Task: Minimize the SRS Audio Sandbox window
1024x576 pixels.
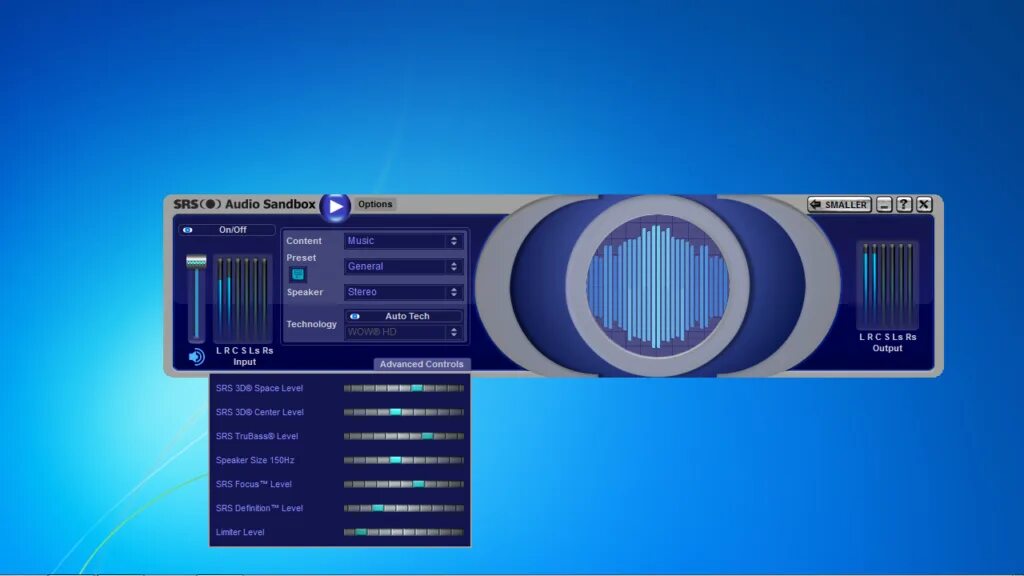Action: click(x=884, y=204)
